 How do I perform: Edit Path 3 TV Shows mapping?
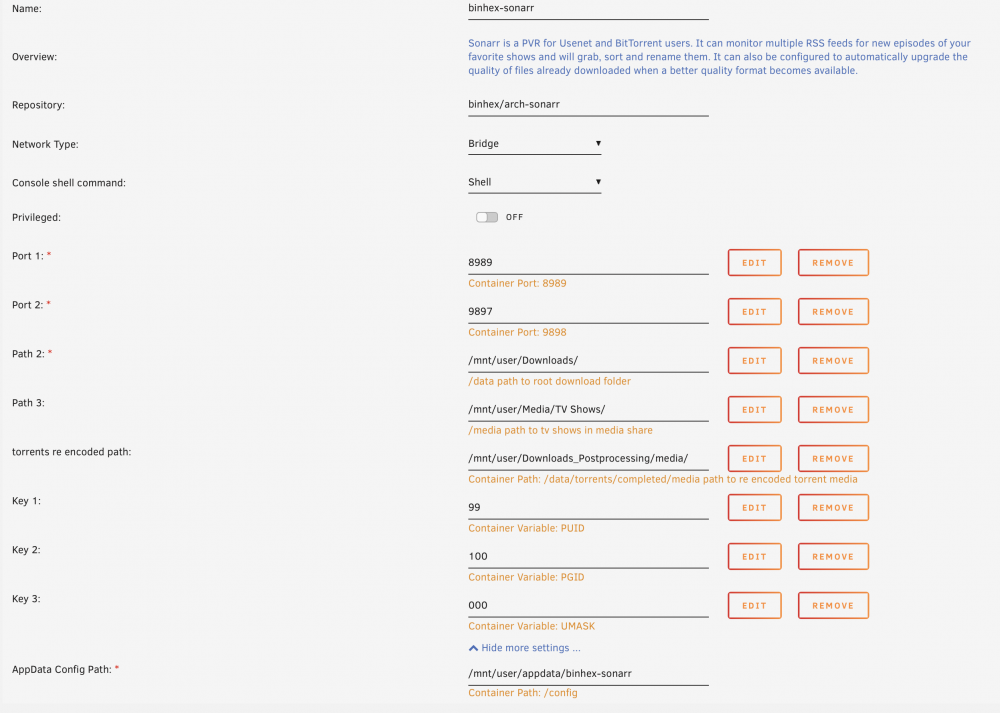pos(754,410)
